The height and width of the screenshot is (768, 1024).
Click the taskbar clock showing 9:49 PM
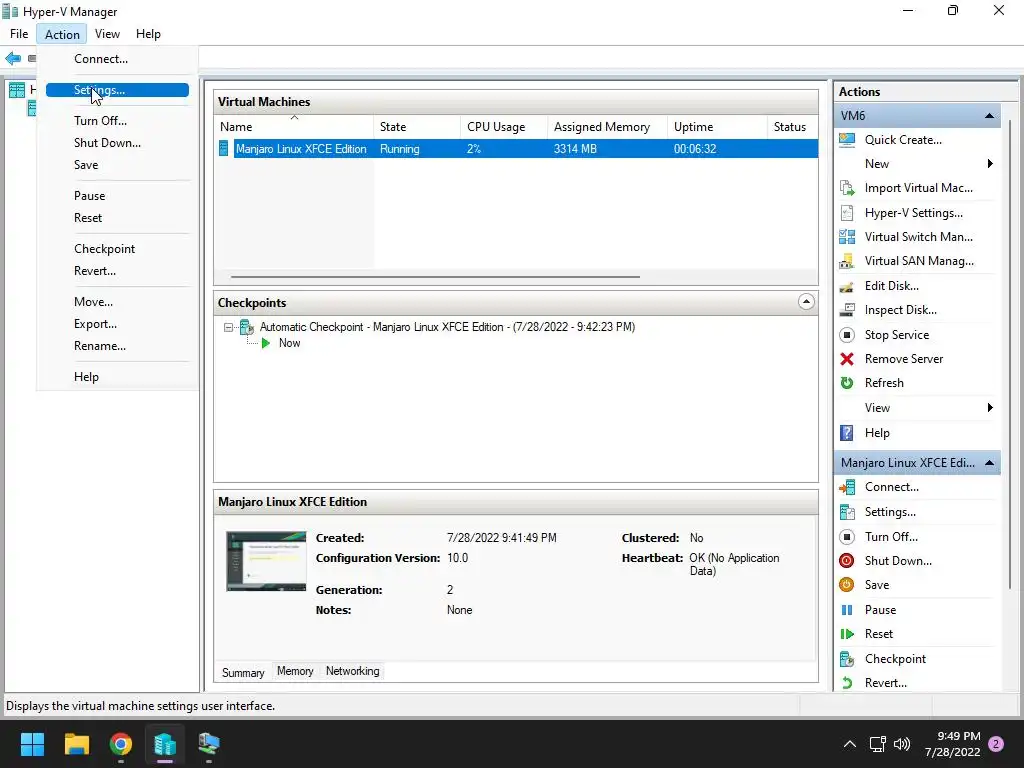952,744
